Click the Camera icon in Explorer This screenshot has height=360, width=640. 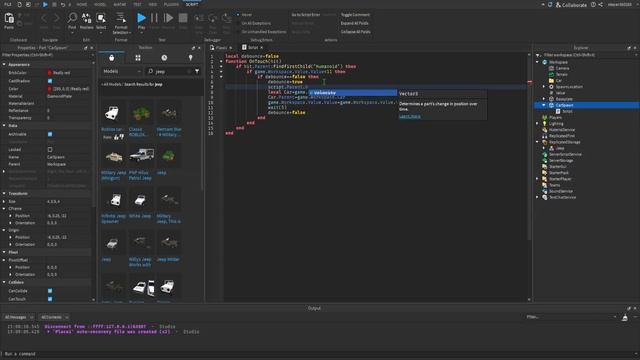pyautogui.click(x=551, y=68)
